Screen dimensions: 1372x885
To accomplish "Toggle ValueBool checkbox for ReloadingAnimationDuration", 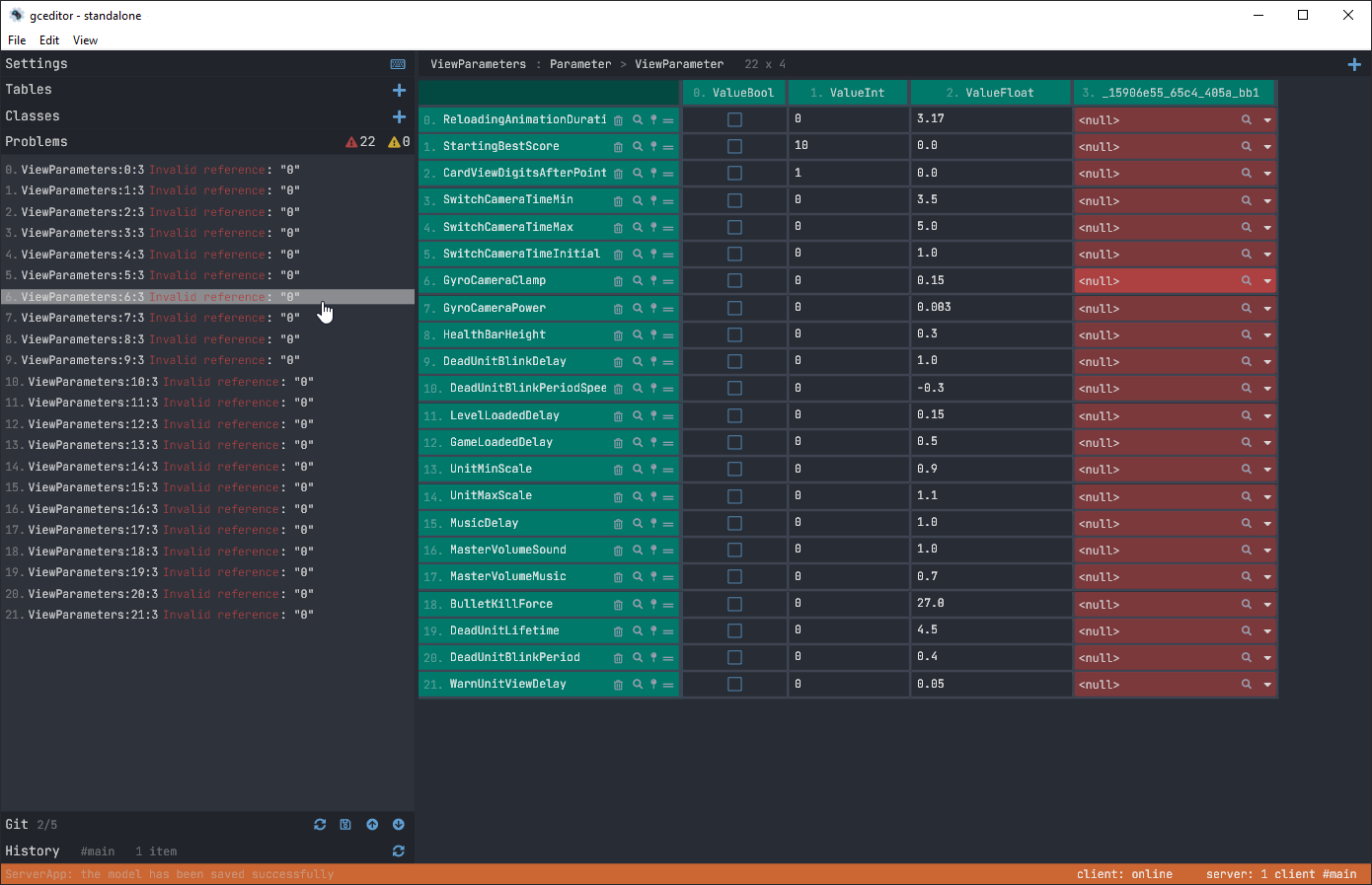I will point(734,119).
